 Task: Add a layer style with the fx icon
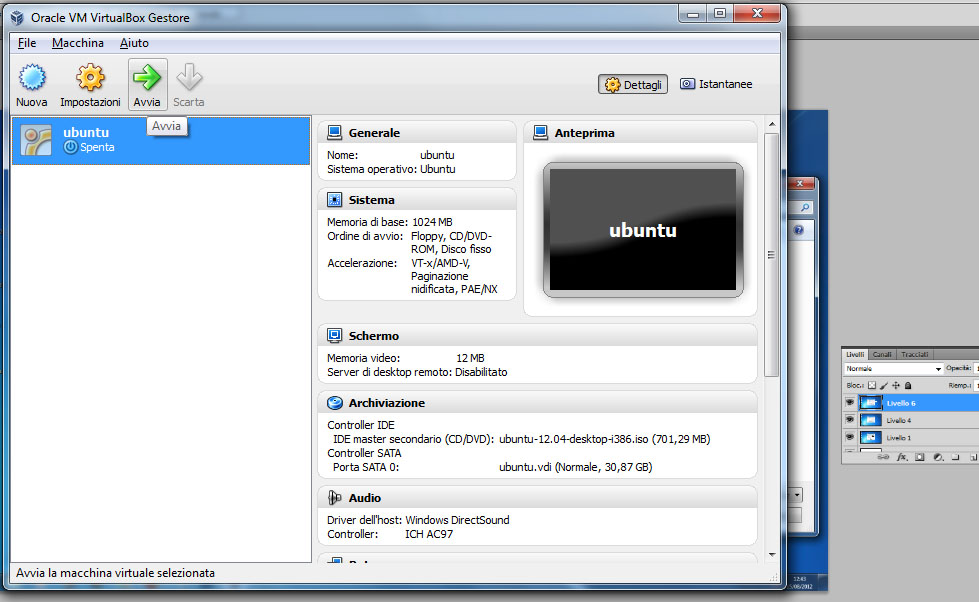coord(902,457)
